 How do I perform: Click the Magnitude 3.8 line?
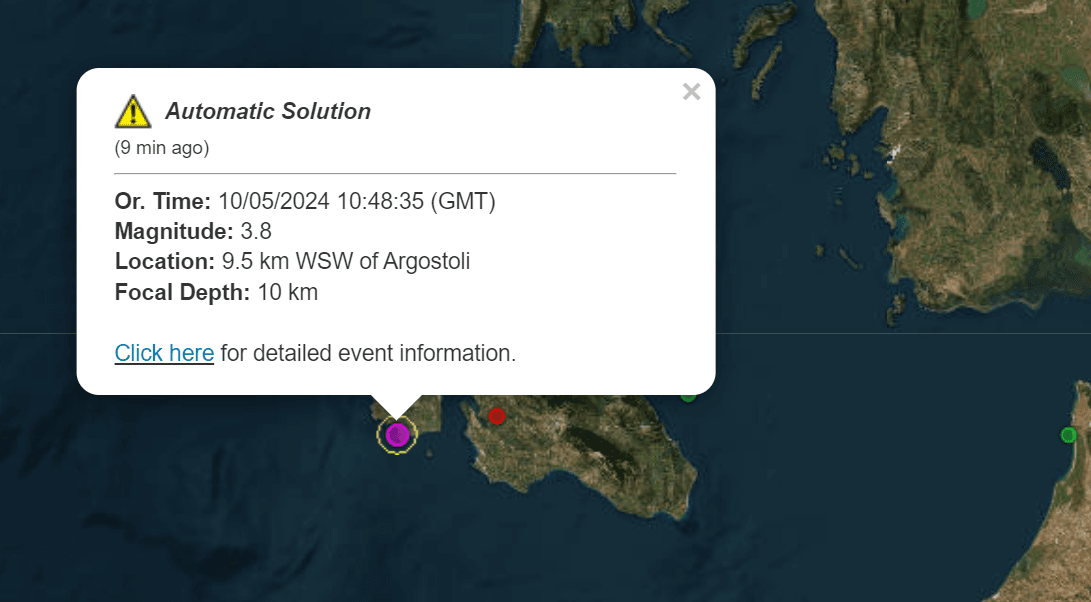(x=193, y=232)
